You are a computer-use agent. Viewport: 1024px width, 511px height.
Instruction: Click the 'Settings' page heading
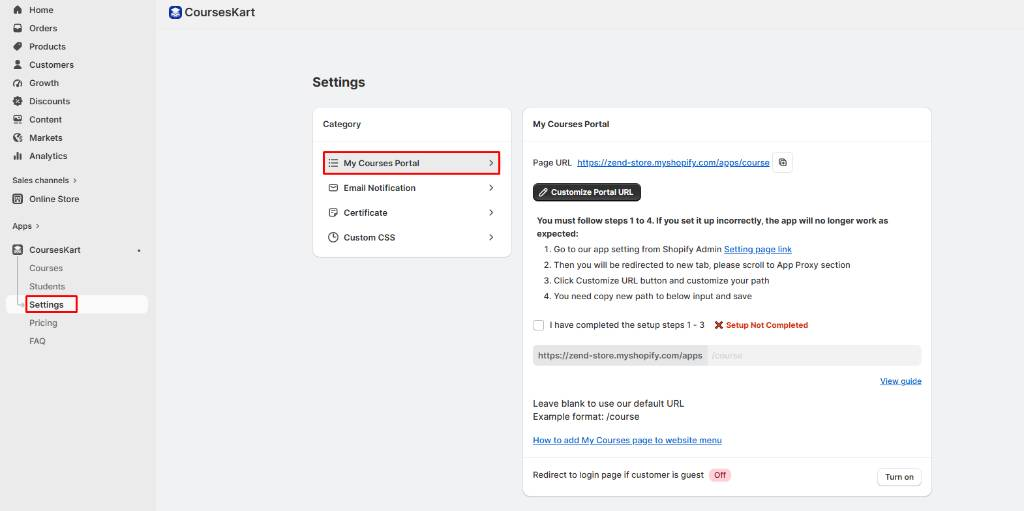(338, 82)
